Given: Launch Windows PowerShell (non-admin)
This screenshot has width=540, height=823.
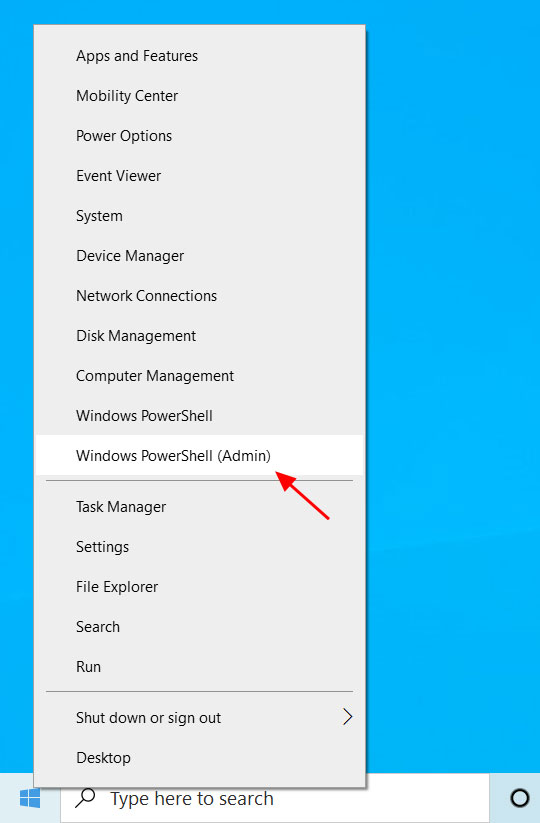Looking at the screenshot, I should click(x=199, y=415).
